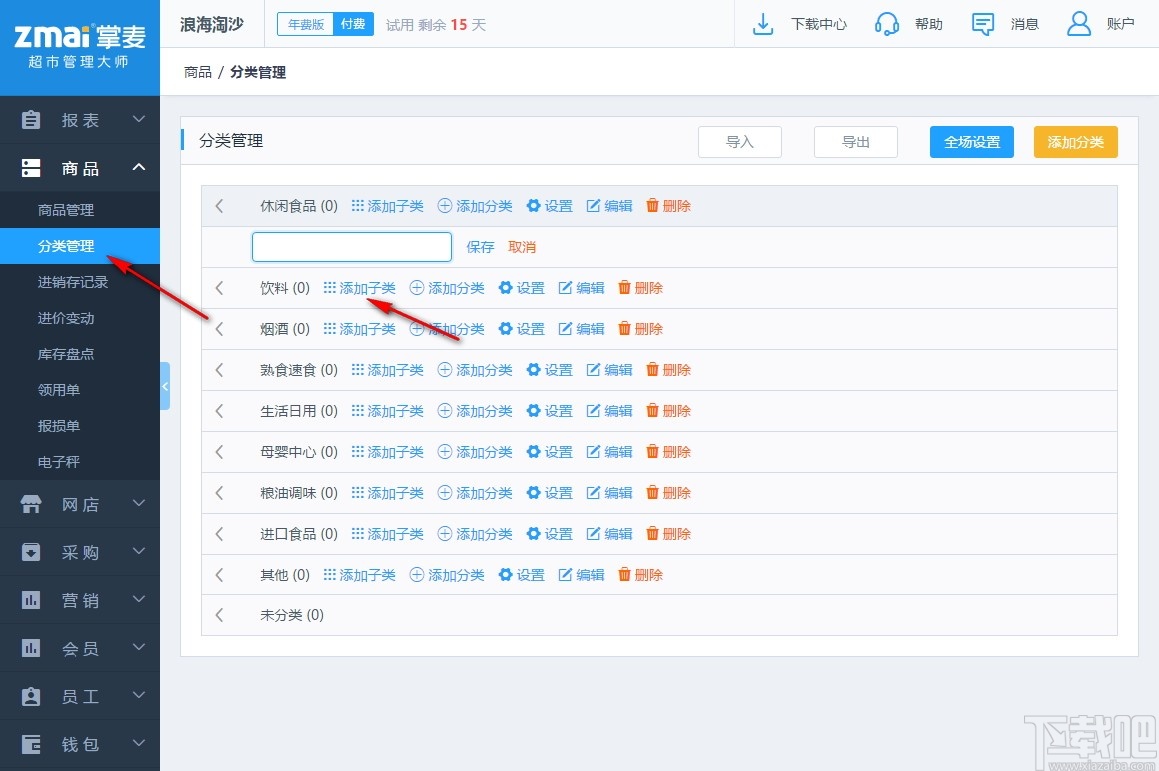The image size is (1159, 771).
Task: Expand the 营销 sidebar menu chevron
Action: [x=138, y=600]
